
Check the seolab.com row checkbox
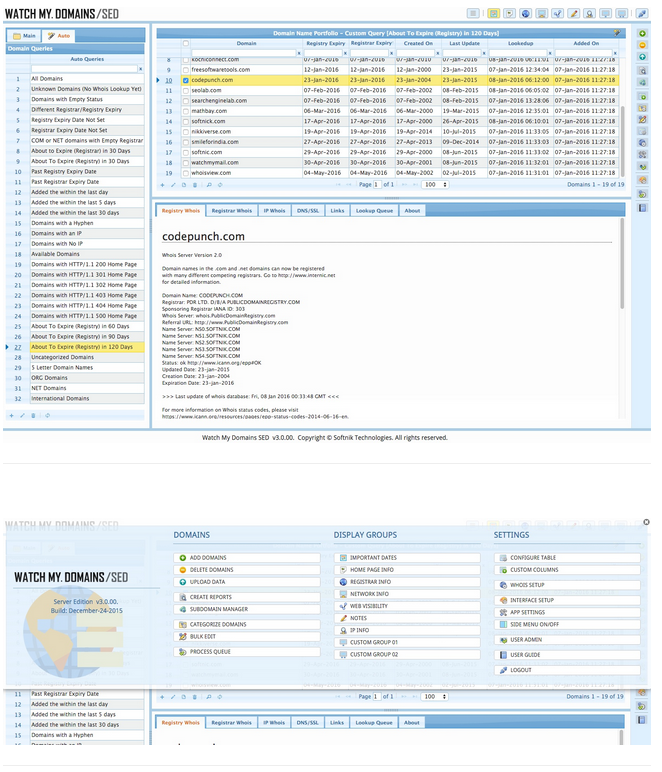click(x=186, y=91)
